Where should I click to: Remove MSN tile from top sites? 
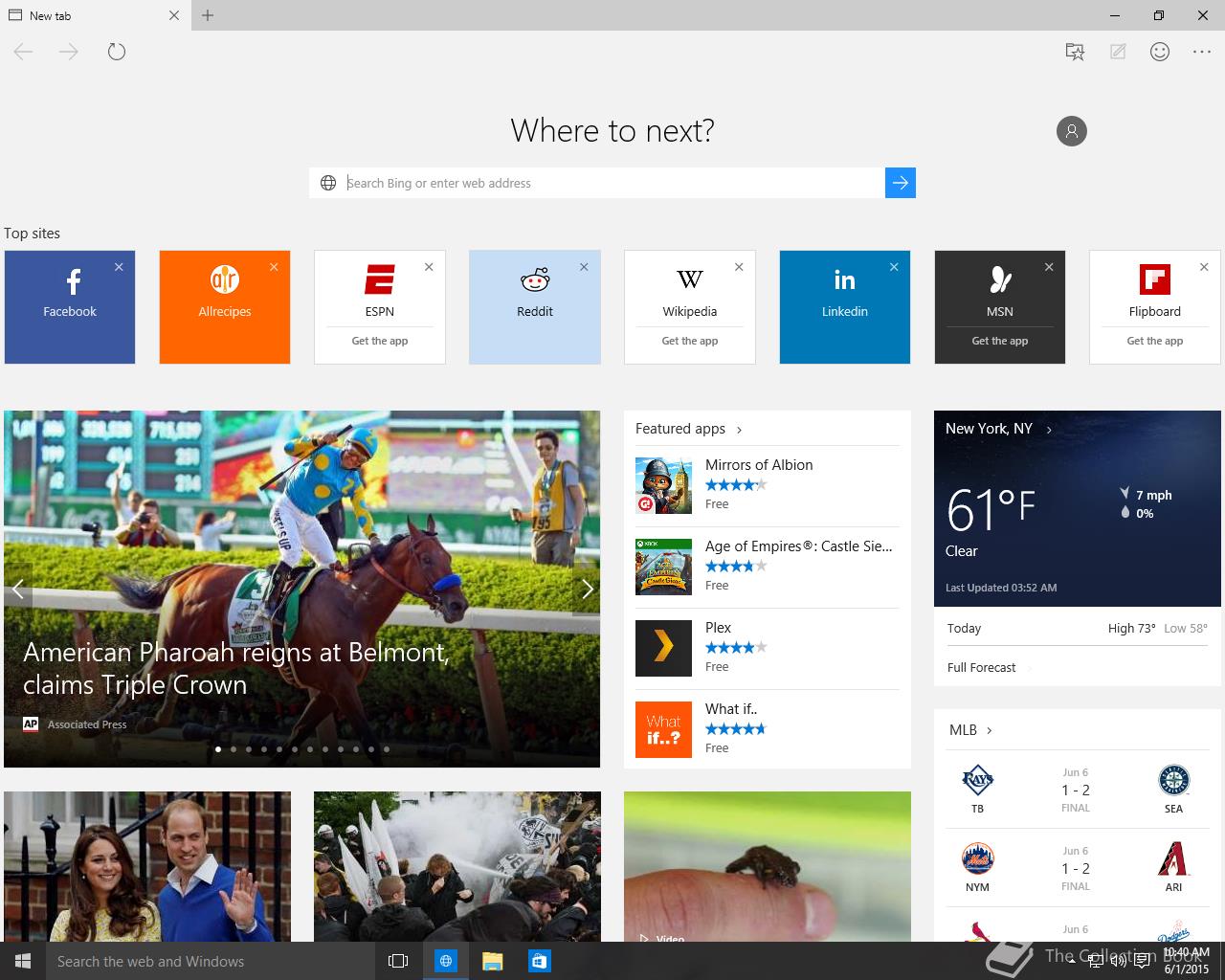pos(1049,267)
